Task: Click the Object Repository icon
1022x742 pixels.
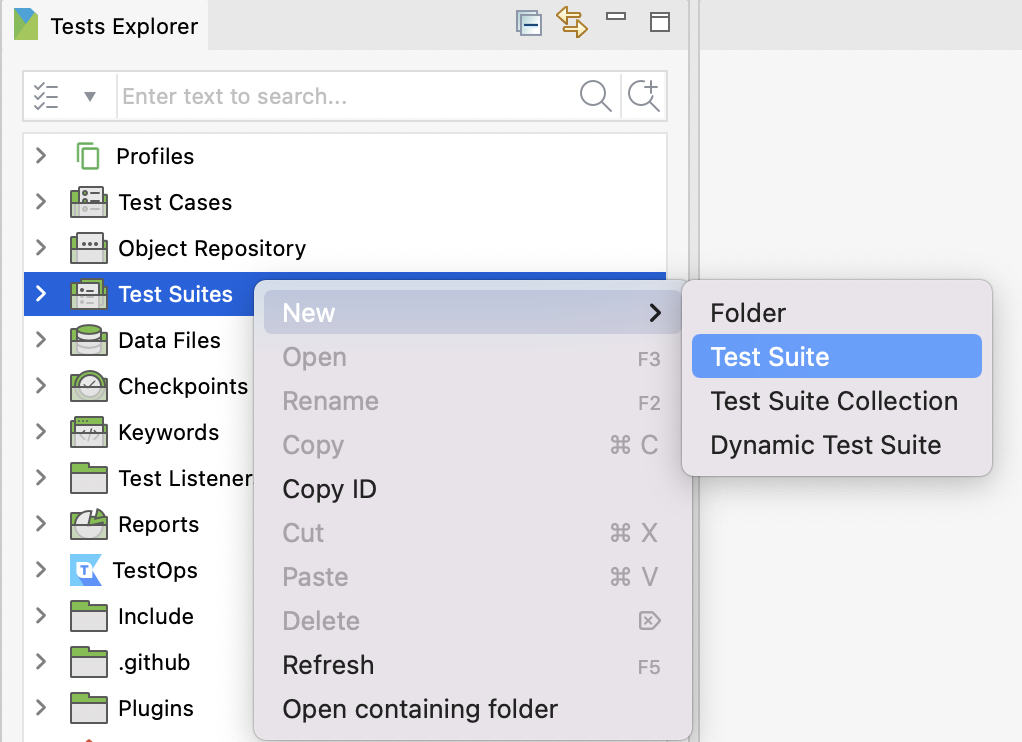Action: click(x=89, y=248)
